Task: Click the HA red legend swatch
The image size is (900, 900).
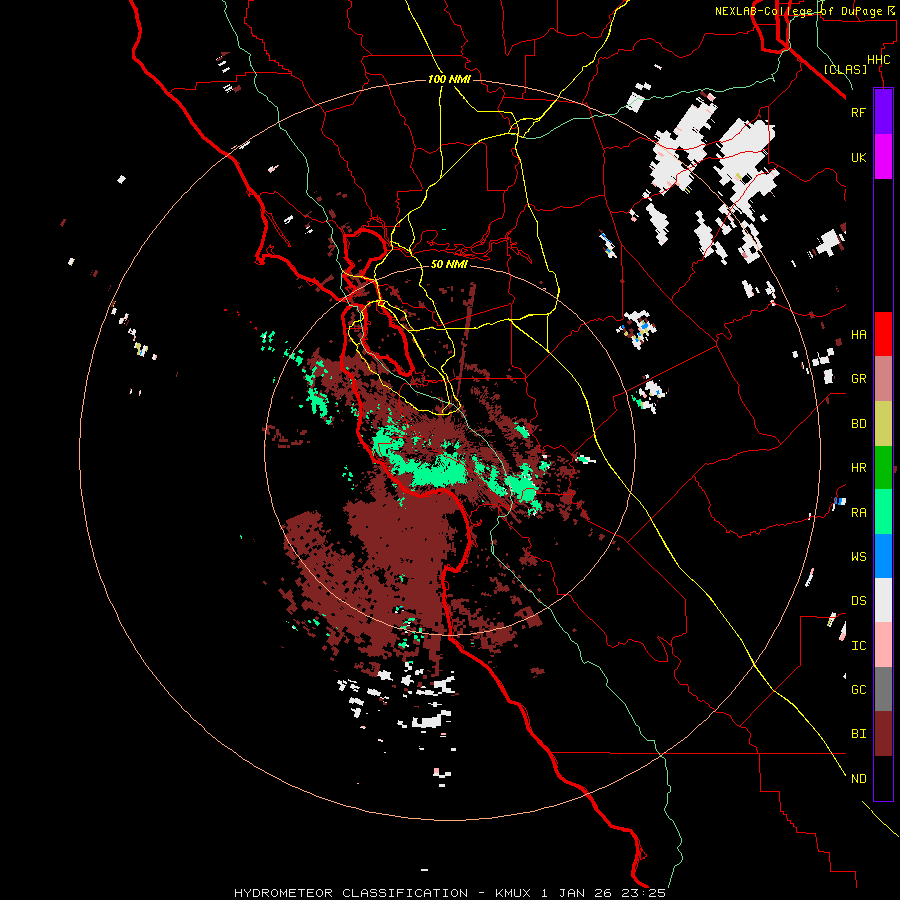Action: [x=883, y=334]
